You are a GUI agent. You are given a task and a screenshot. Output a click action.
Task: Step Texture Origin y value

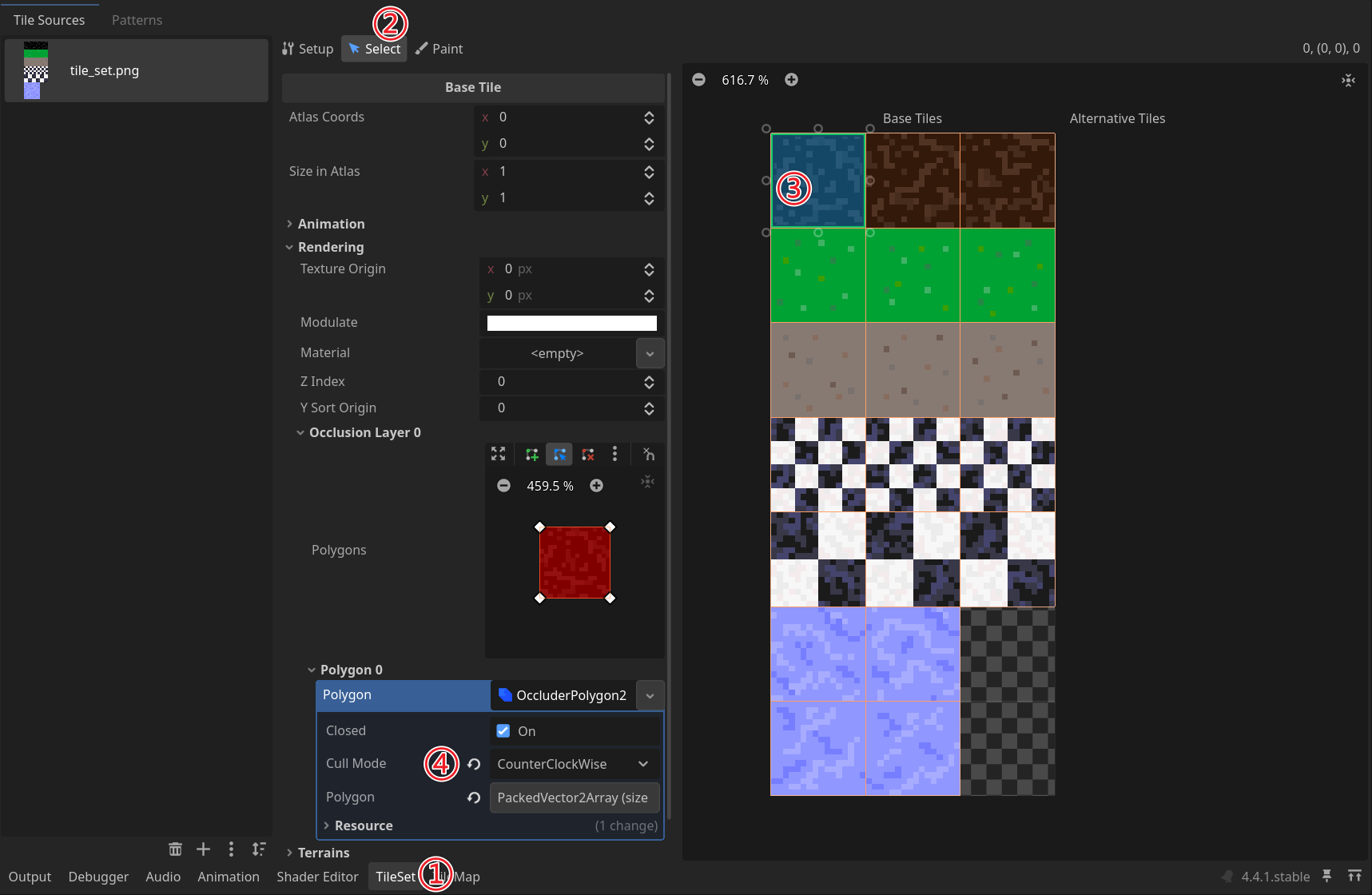(x=649, y=296)
